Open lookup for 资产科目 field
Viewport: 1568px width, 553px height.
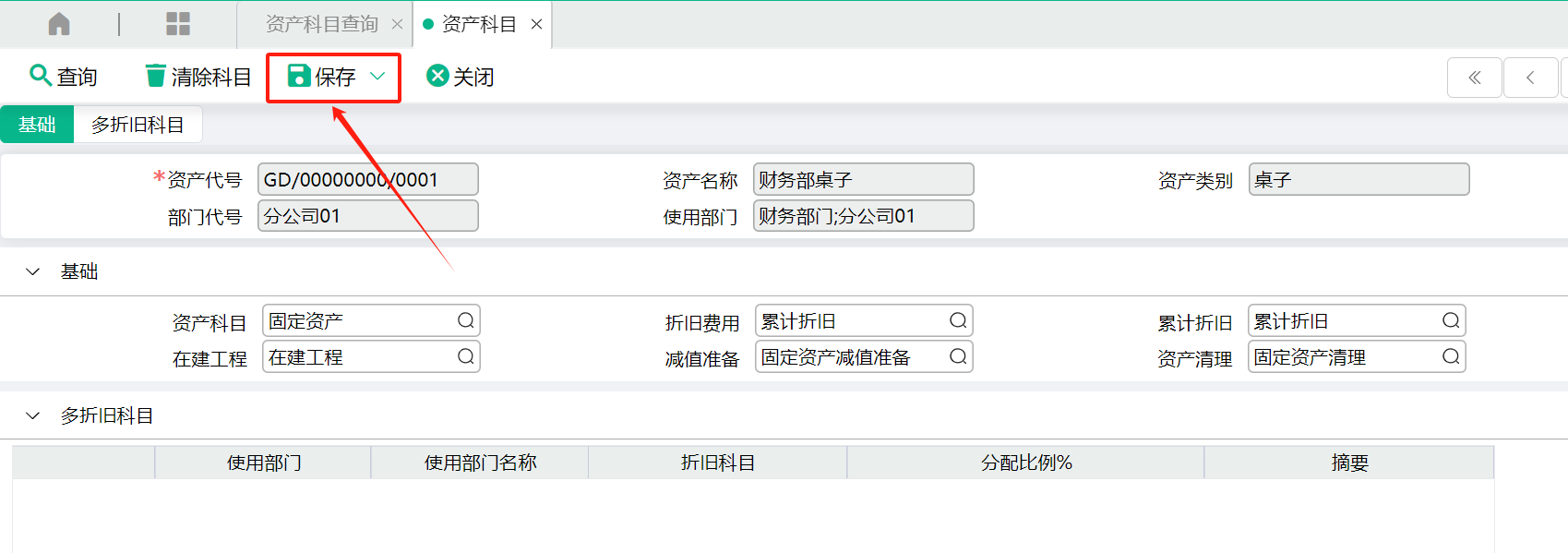click(x=466, y=320)
